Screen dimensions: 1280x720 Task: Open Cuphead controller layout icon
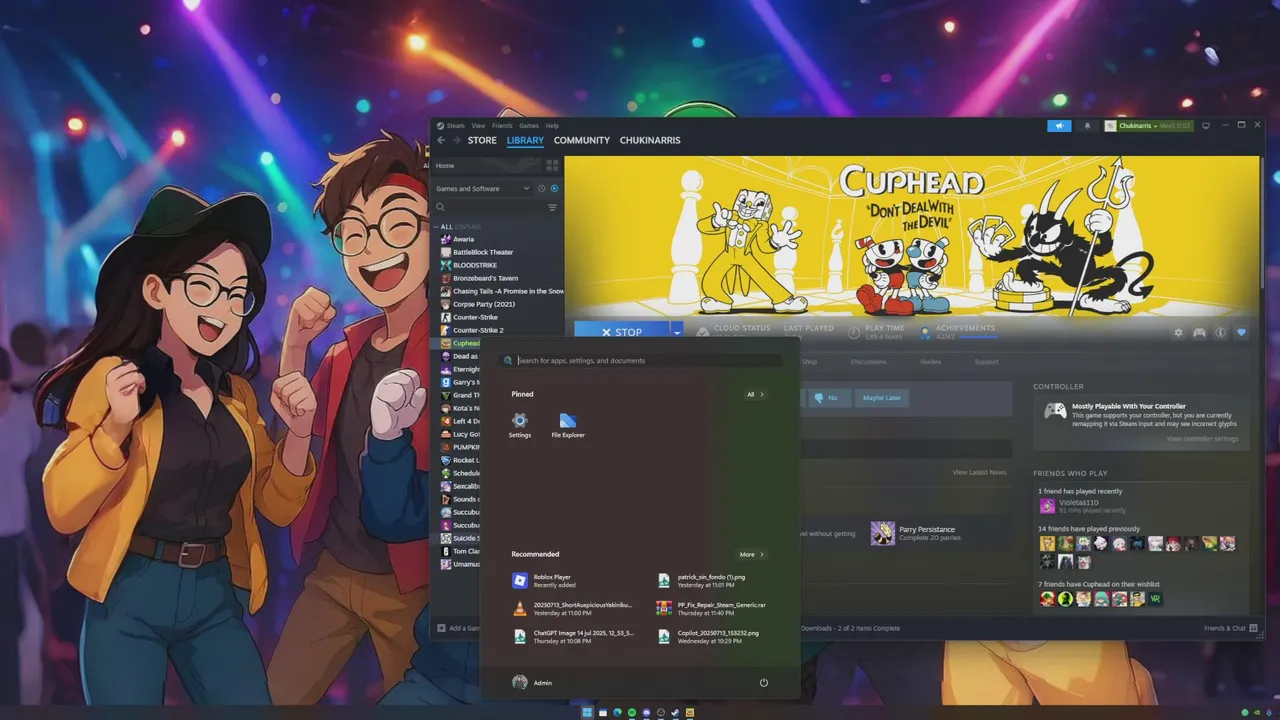[x=1199, y=332]
